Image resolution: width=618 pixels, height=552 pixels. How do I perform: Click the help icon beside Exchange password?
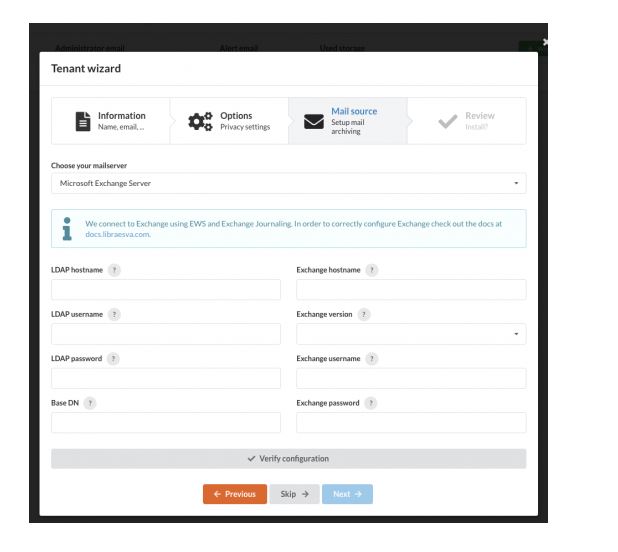coord(371,403)
